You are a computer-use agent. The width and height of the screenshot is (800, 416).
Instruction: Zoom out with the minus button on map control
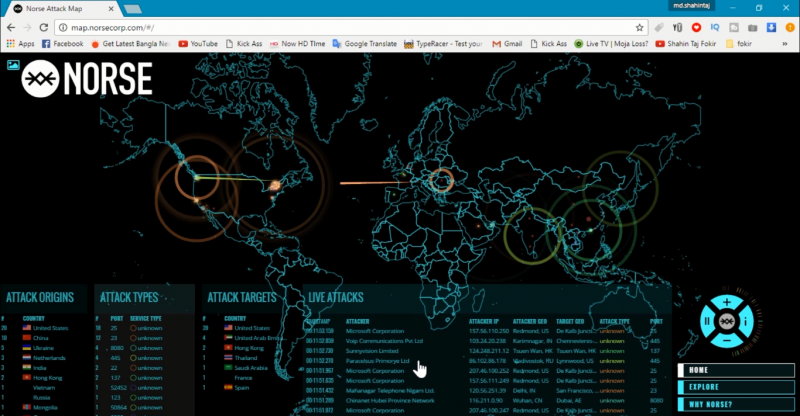point(727,340)
